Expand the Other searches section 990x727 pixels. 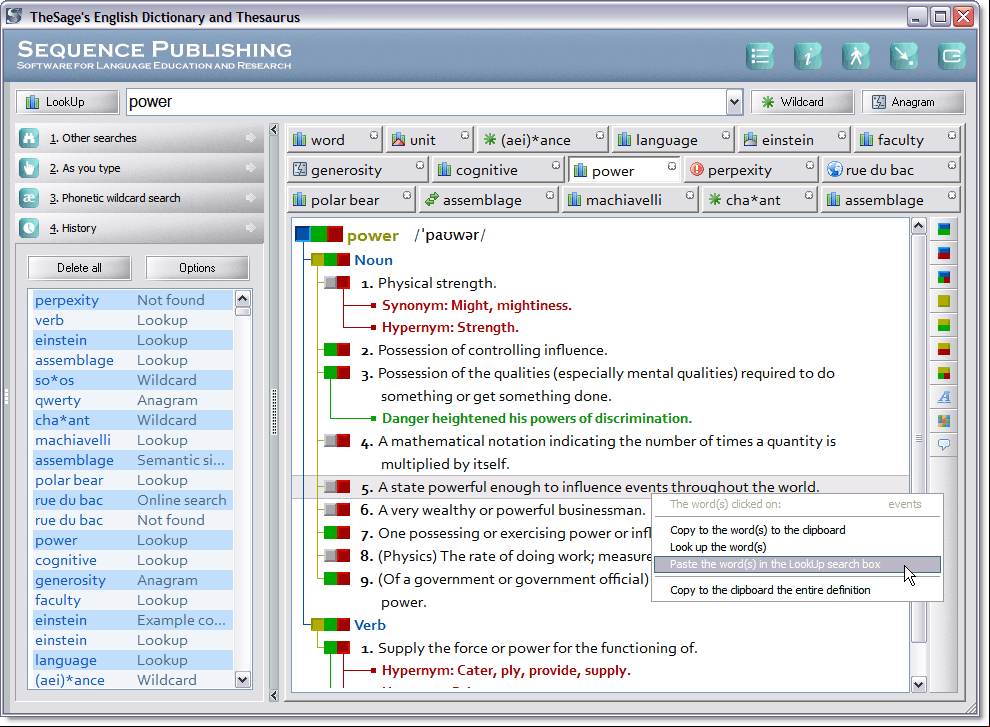251,138
